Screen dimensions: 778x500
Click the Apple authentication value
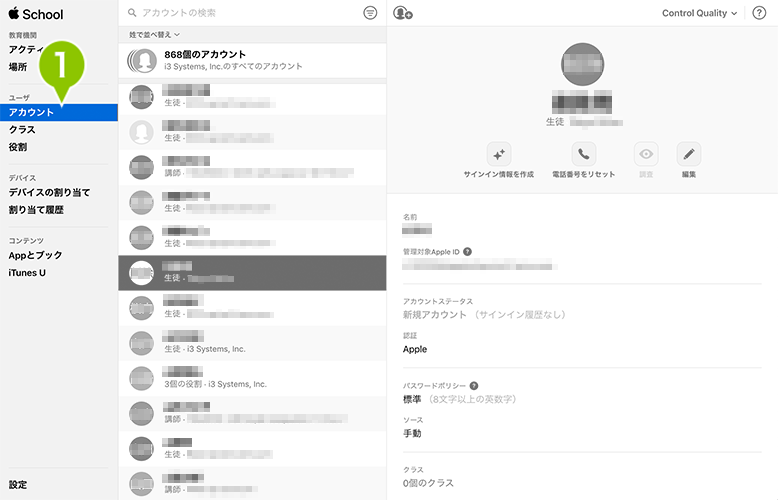pos(415,349)
